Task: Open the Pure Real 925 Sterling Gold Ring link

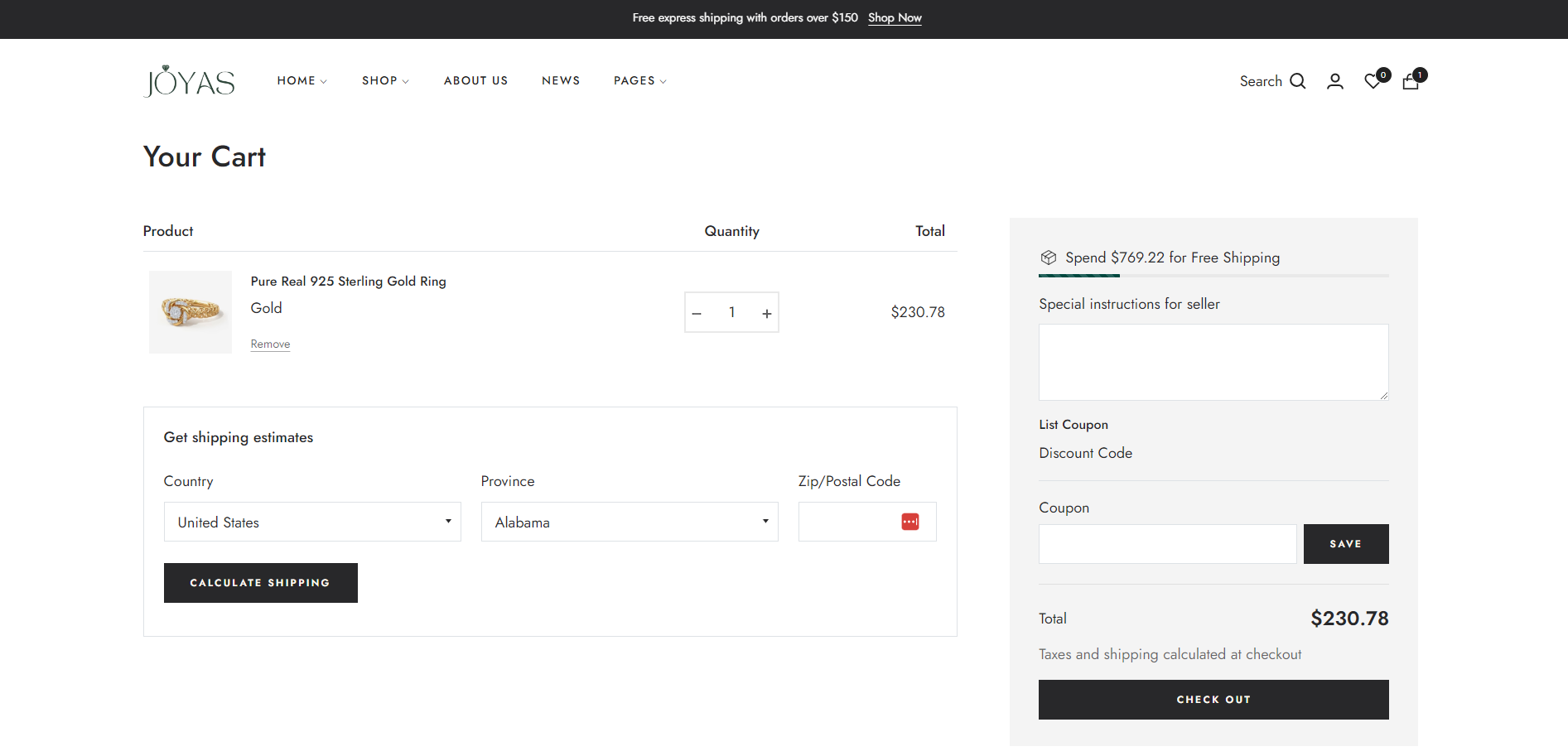Action: coord(349,282)
